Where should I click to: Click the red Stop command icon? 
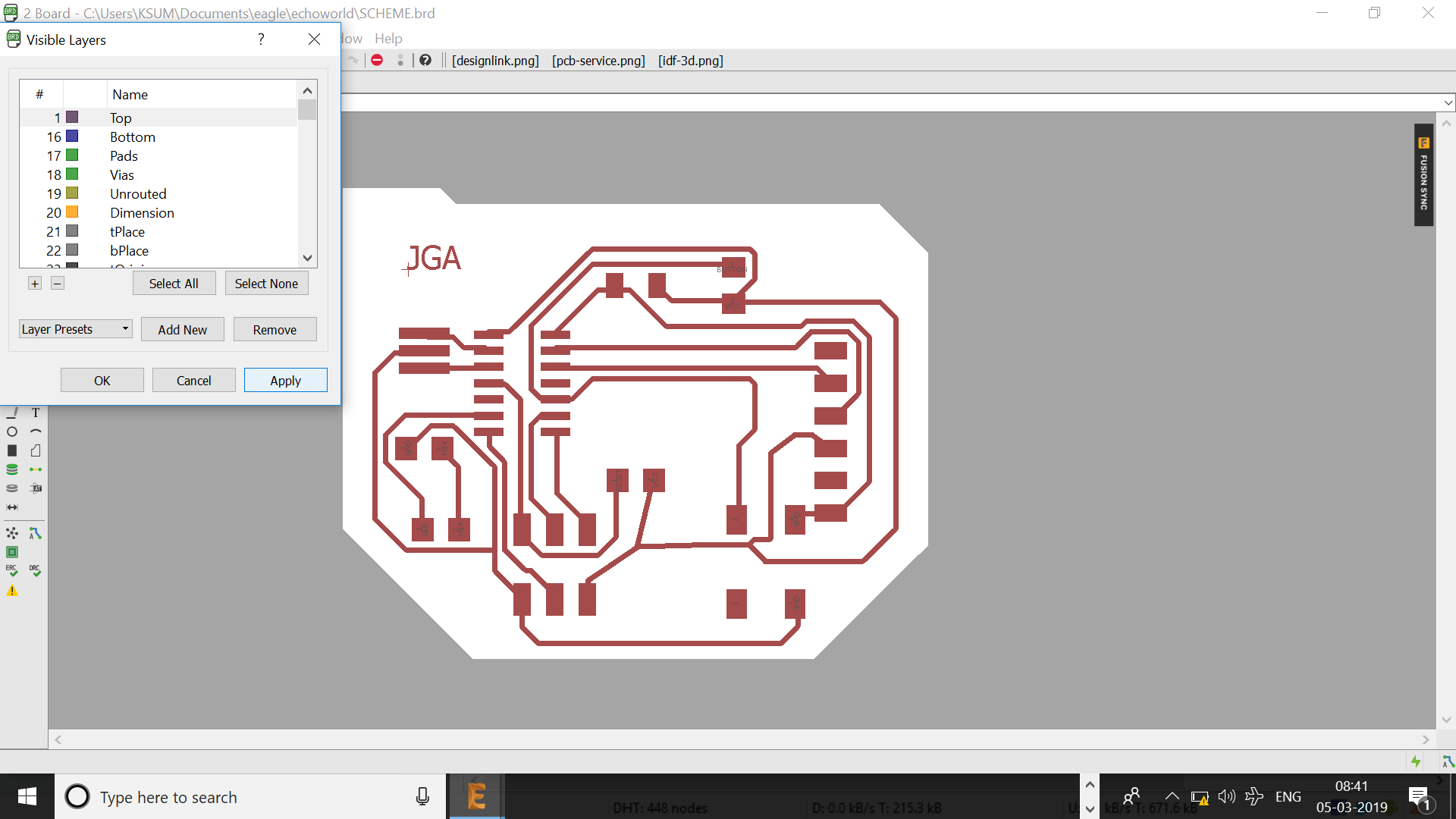377,60
